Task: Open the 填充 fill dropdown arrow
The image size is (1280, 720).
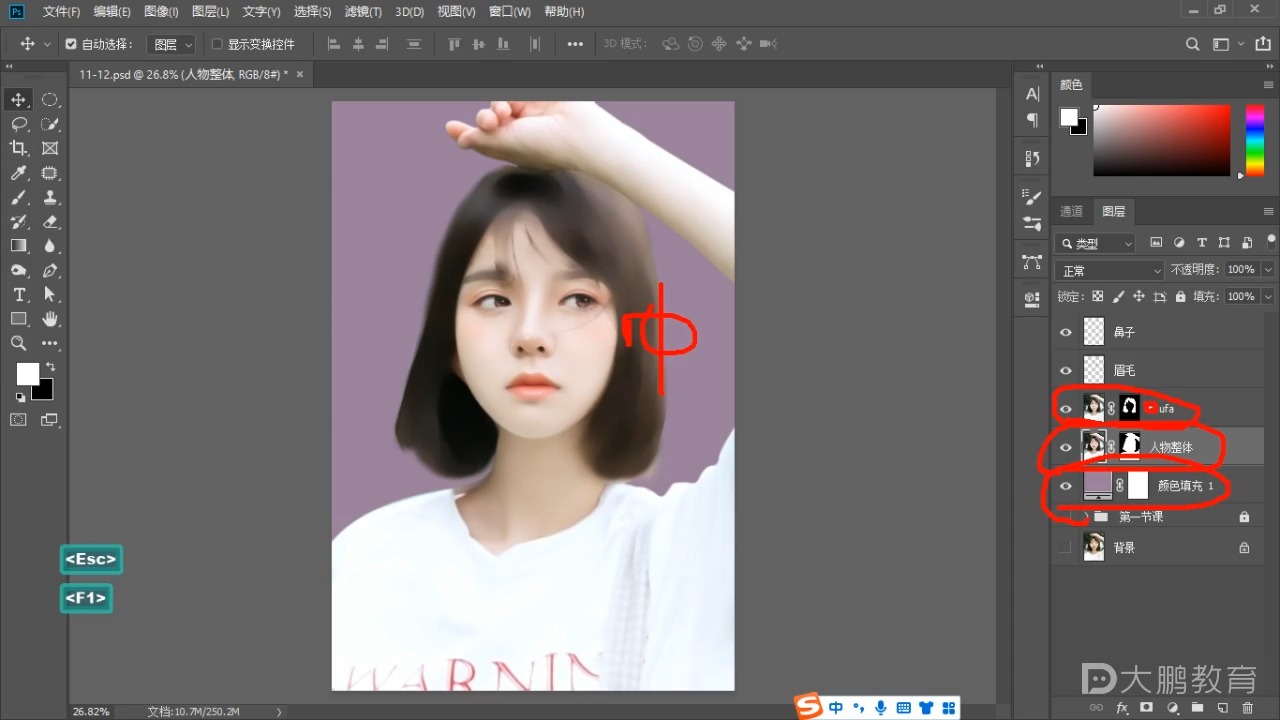Action: click(1268, 297)
